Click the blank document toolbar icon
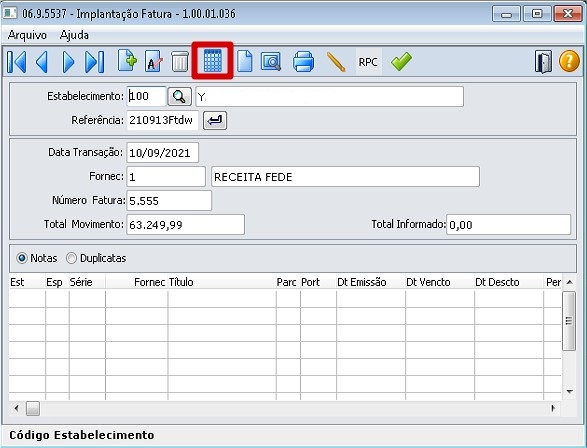Image resolution: width=587 pixels, height=448 pixels. (245, 61)
